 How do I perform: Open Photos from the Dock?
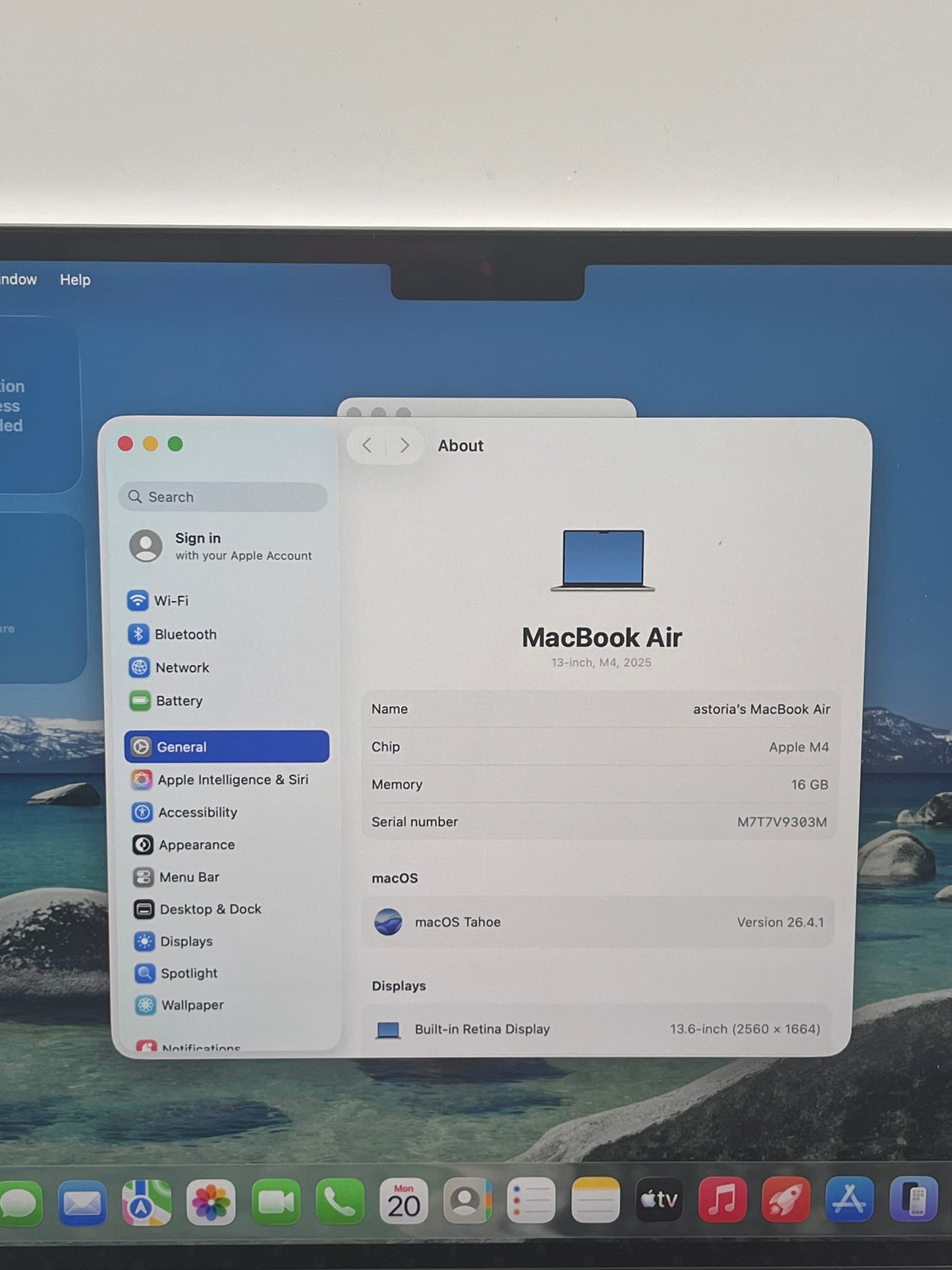click(211, 1202)
